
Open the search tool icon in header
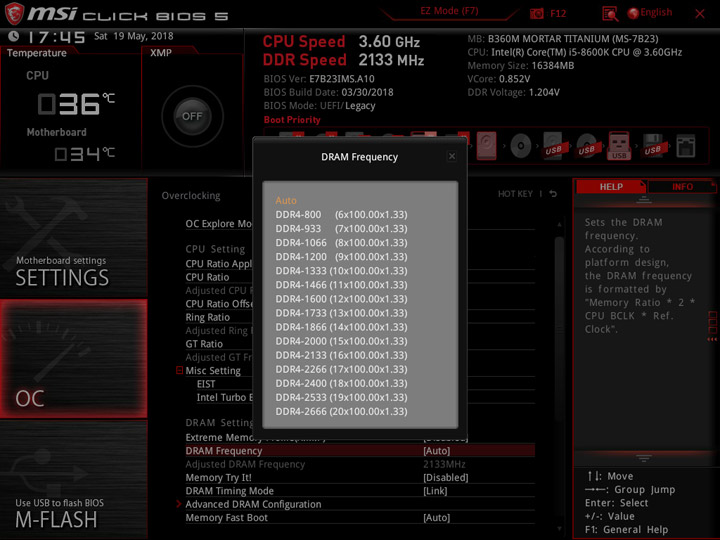click(610, 13)
